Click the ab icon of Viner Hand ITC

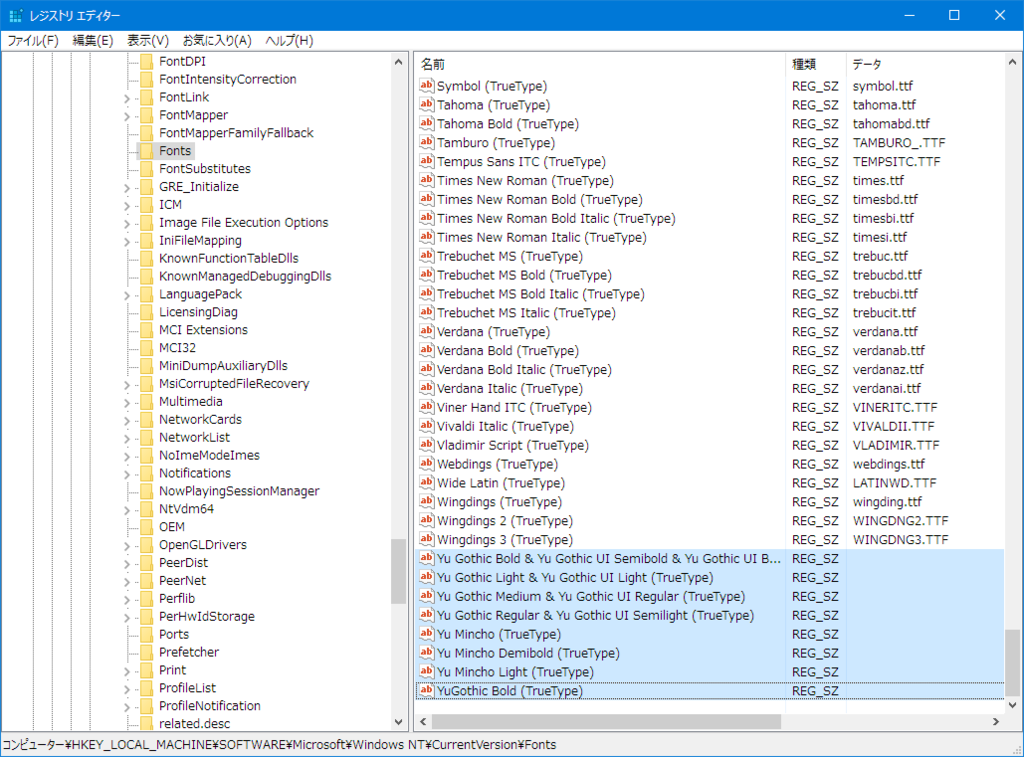[426, 407]
